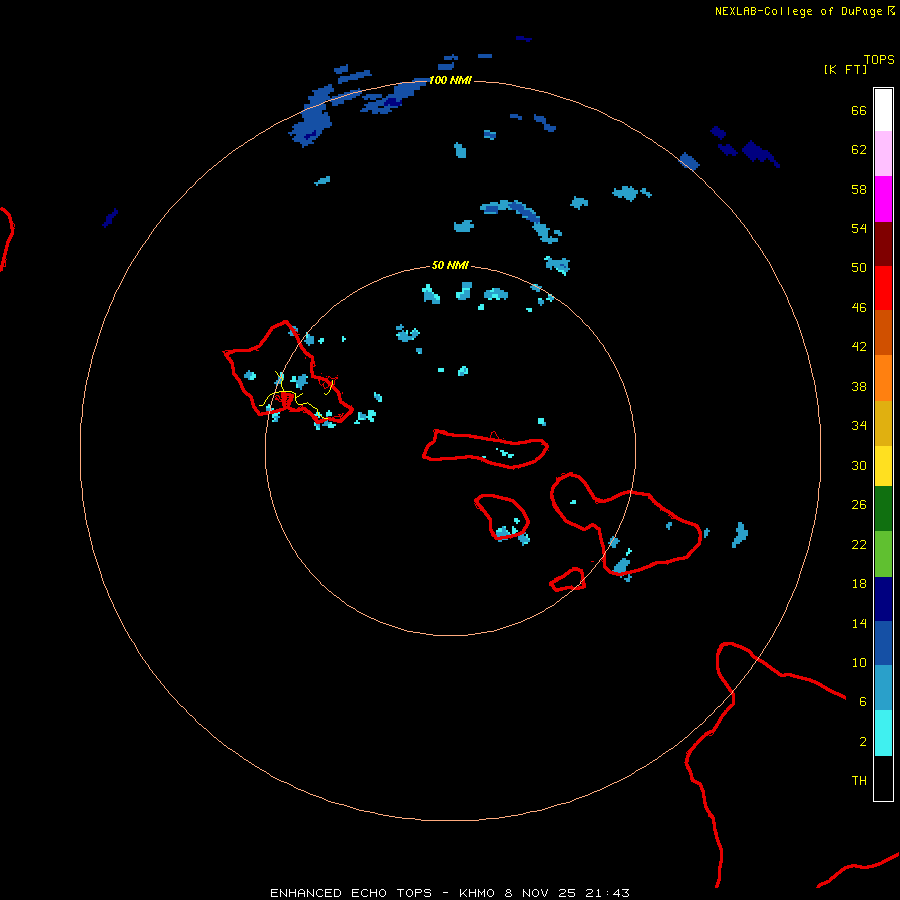Click the "[K FT]" units label
The width and height of the screenshot is (900, 900).
point(845,69)
